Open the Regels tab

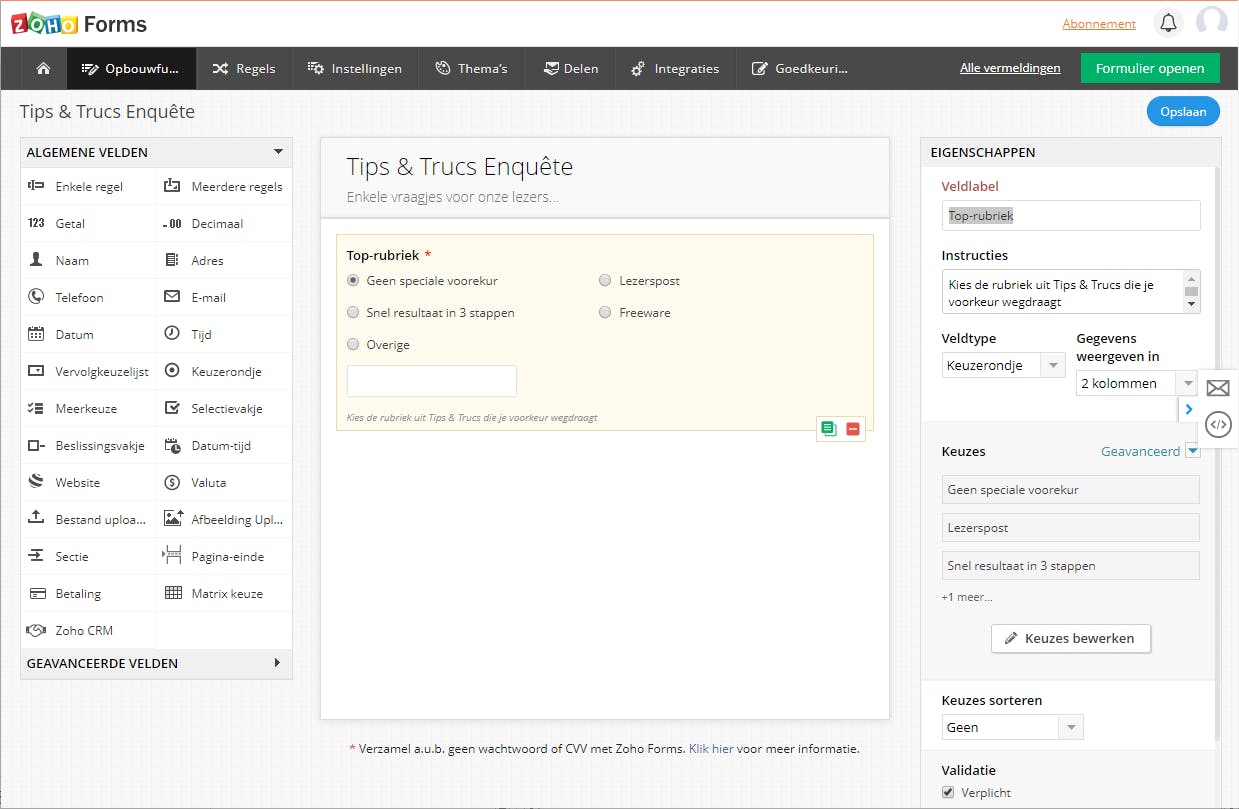click(243, 68)
